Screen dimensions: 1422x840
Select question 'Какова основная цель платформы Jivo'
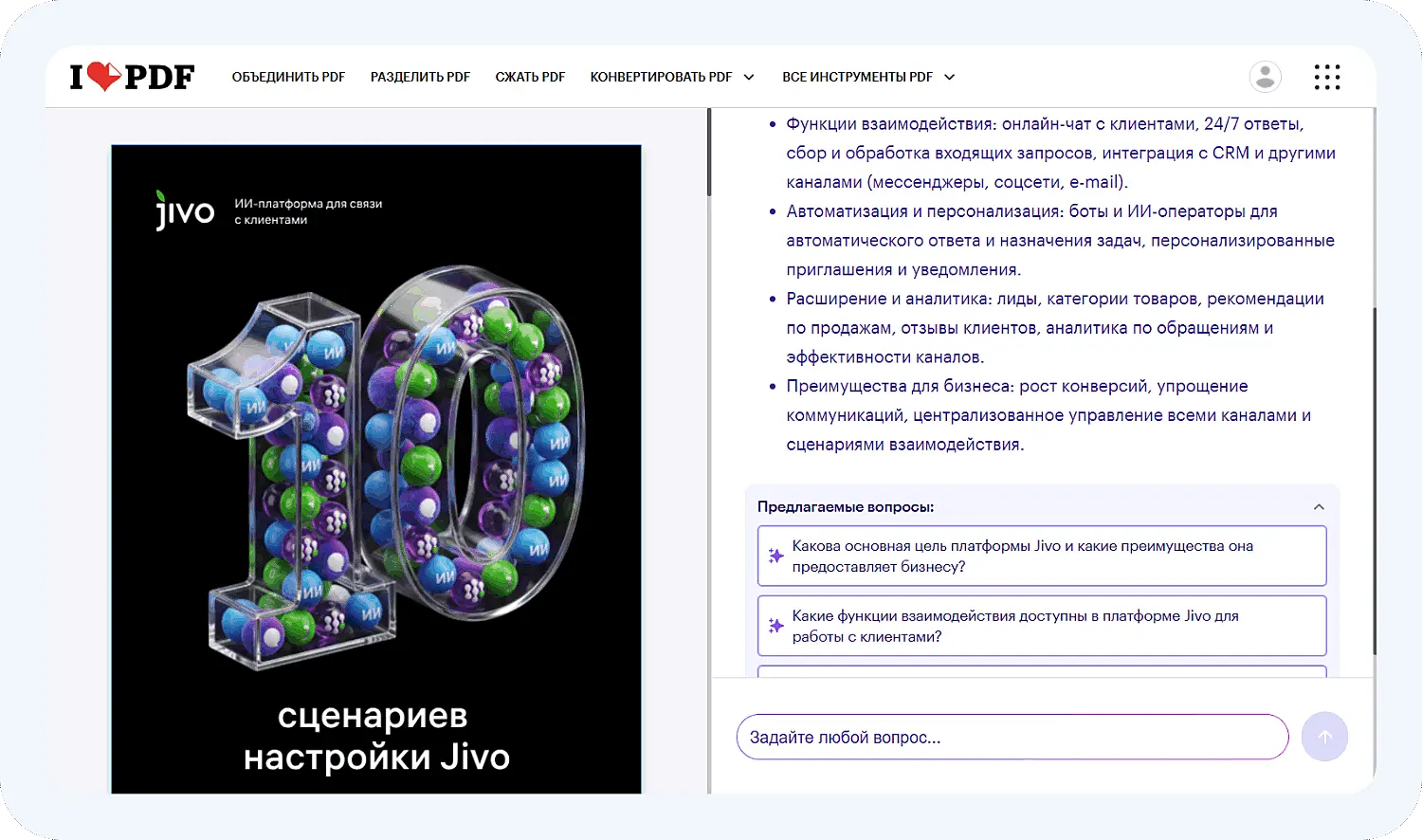tap(1042, 556)
